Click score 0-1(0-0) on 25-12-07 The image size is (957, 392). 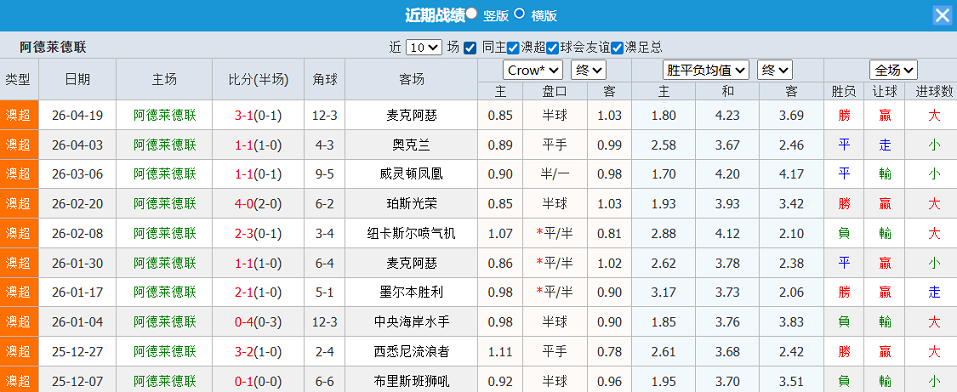pos(258,381)
